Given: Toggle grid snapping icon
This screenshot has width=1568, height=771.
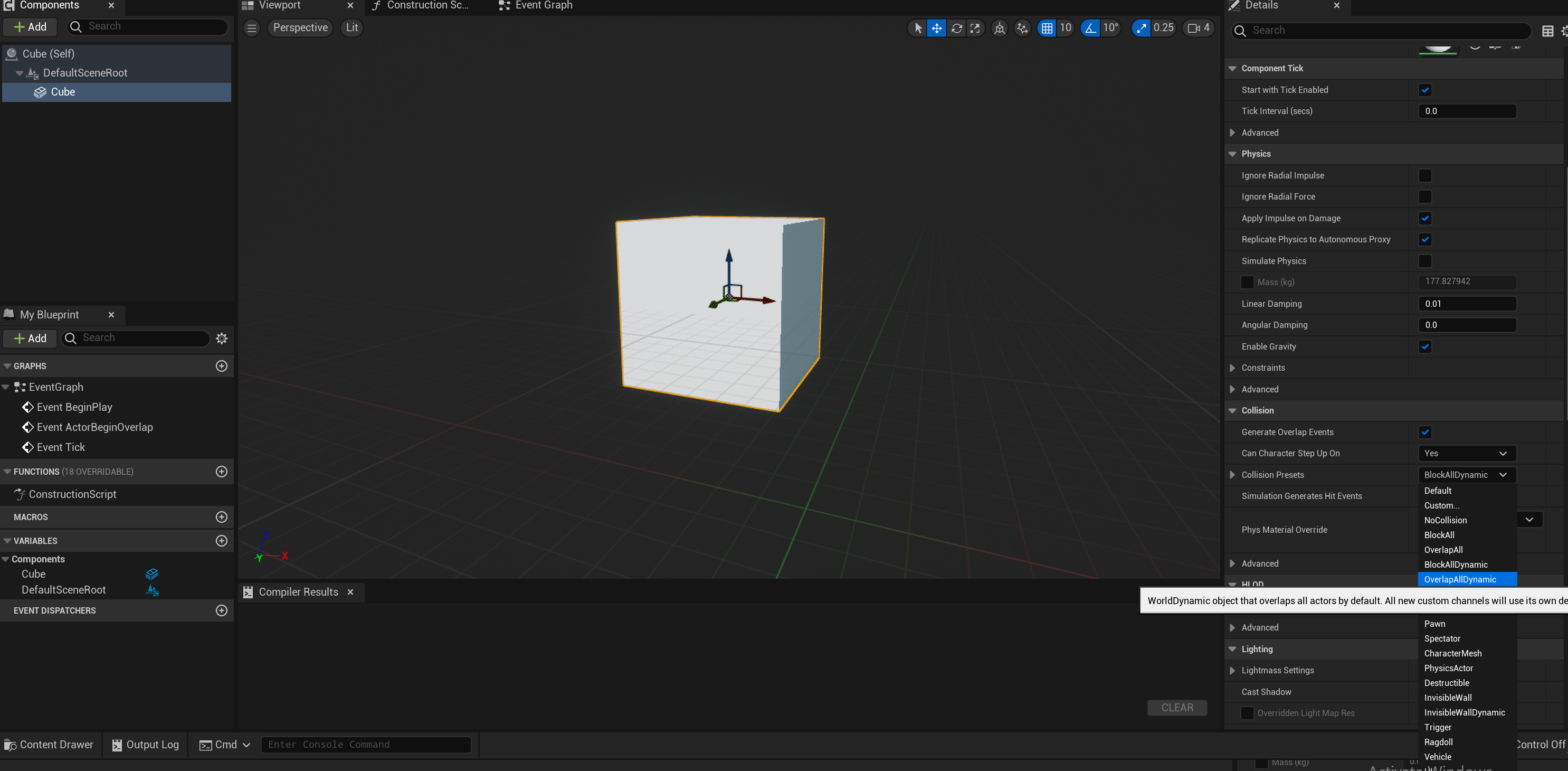Looking at the screenshot, I should coord(1047,28).
